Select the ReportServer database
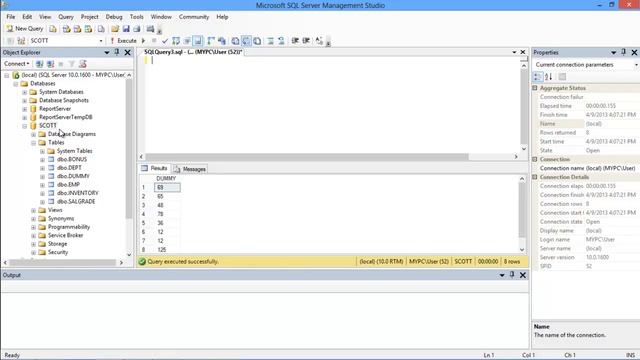640x360 pixels. (x=55, y=109)
